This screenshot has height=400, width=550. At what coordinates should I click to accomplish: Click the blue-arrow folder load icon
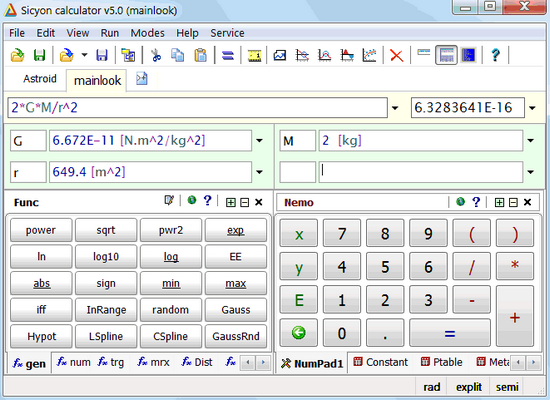[67, 55]
